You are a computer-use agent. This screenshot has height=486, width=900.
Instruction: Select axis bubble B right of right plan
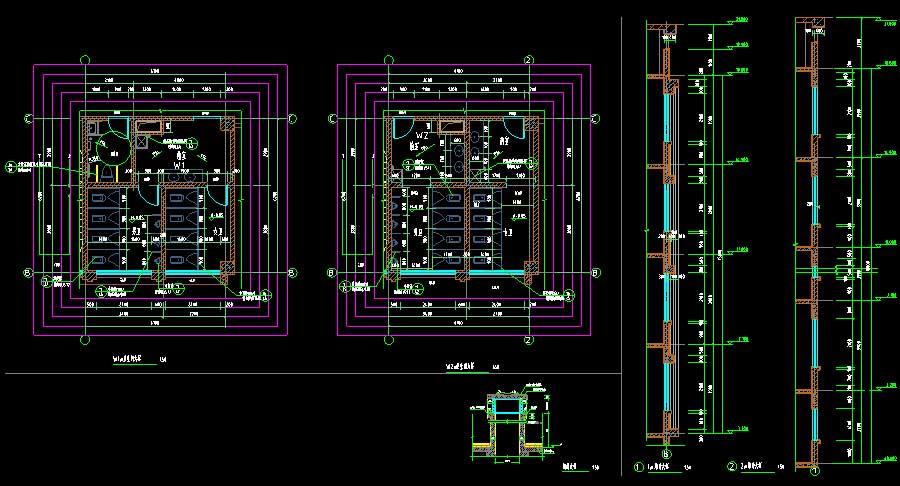pos(595,272)
